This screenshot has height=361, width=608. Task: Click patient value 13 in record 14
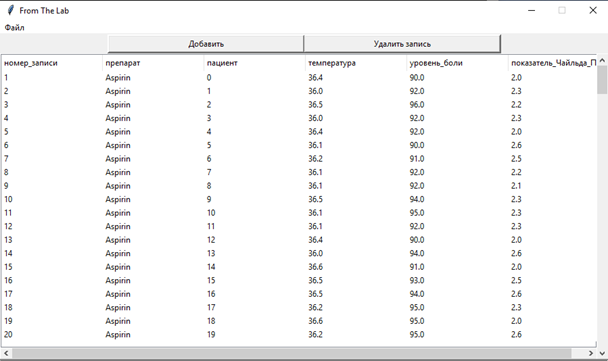pos(211,254)
